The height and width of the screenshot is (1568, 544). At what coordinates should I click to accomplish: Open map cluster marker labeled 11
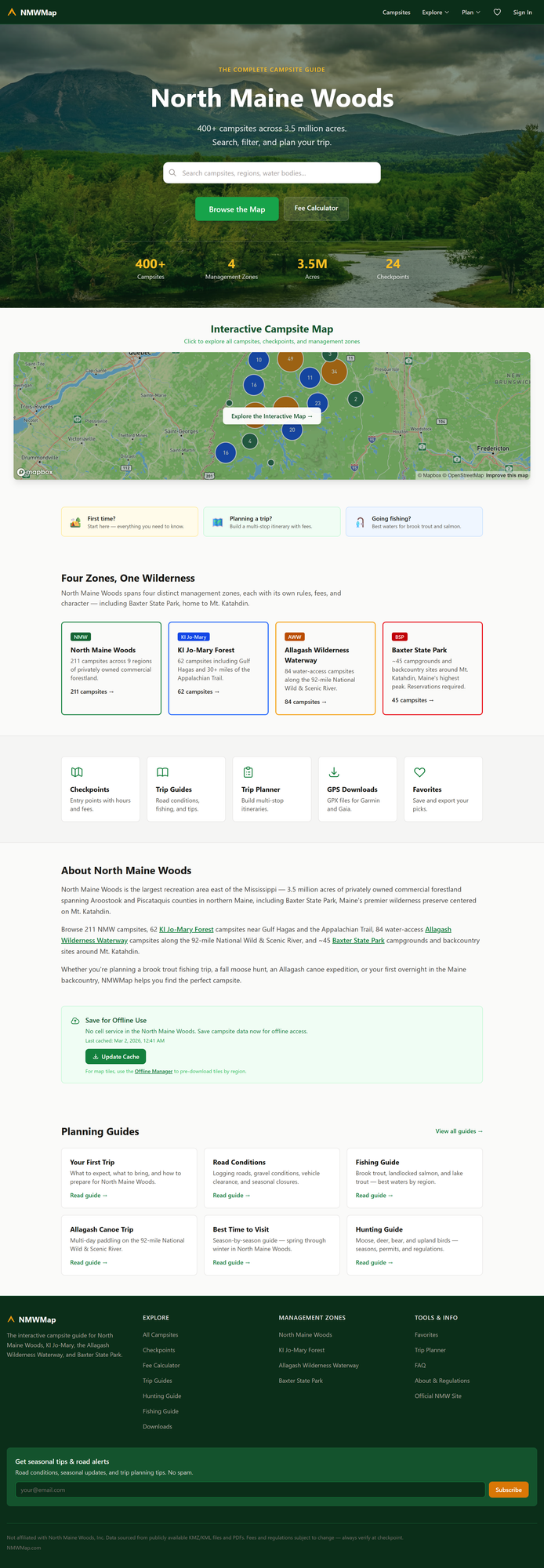point(310,378)
